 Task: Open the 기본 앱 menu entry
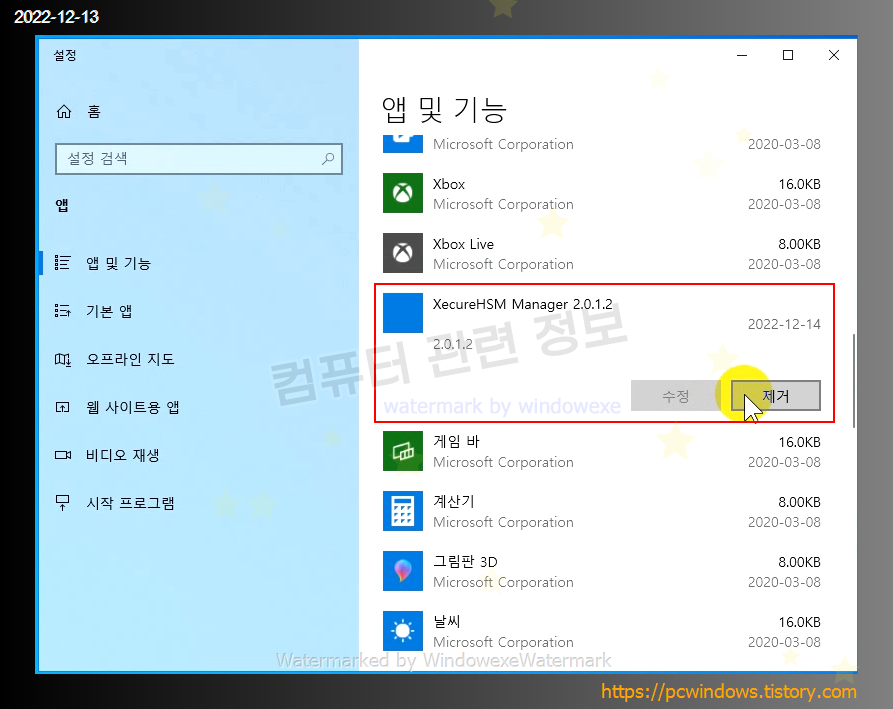pyautogui.click(x=109, y=311)
